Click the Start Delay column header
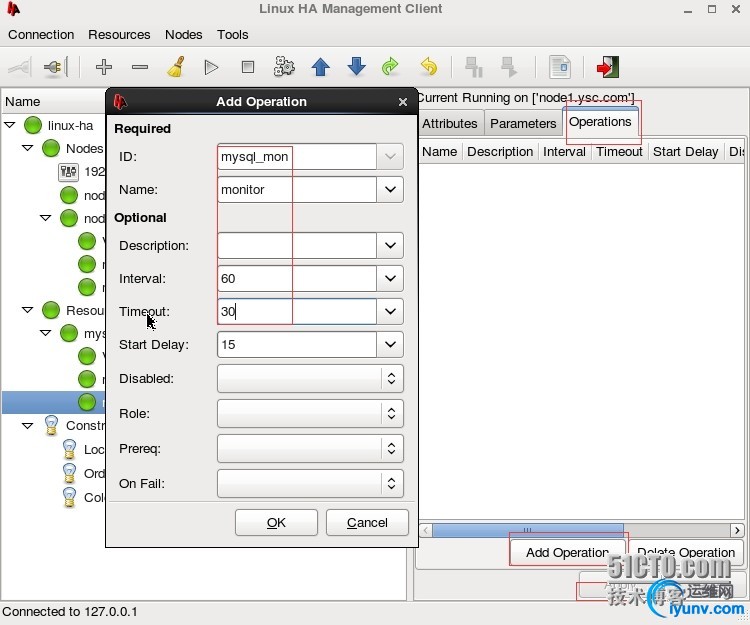750x625 pixels. (685, 152)
